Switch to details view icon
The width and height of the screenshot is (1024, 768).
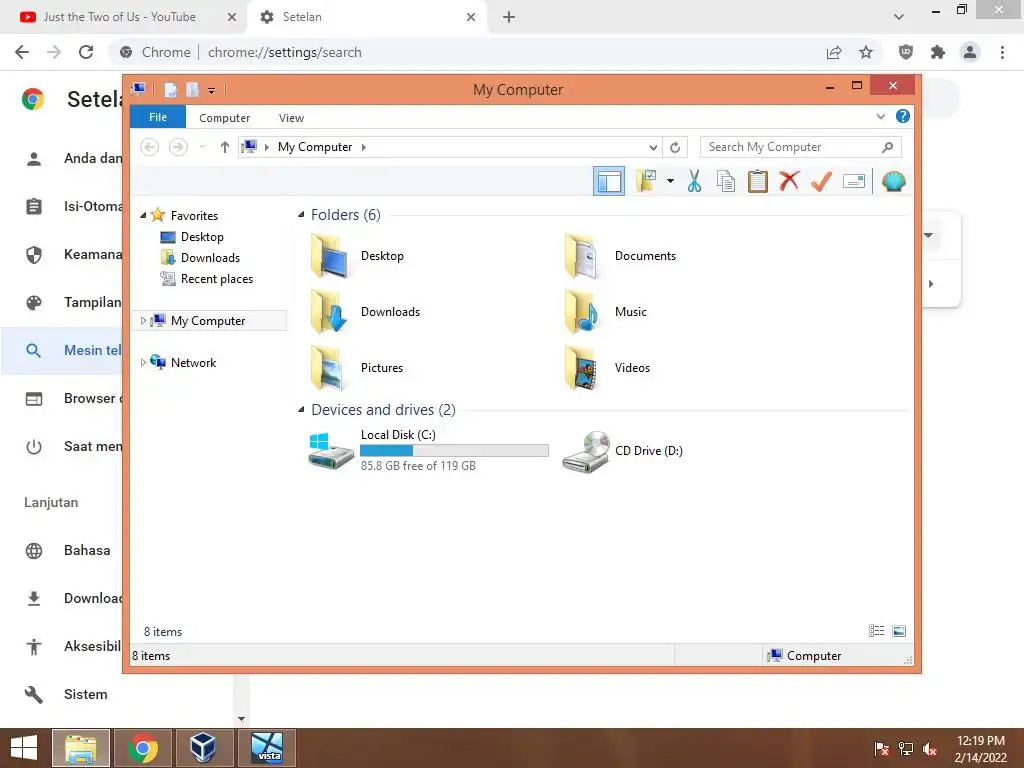(876, 630)
